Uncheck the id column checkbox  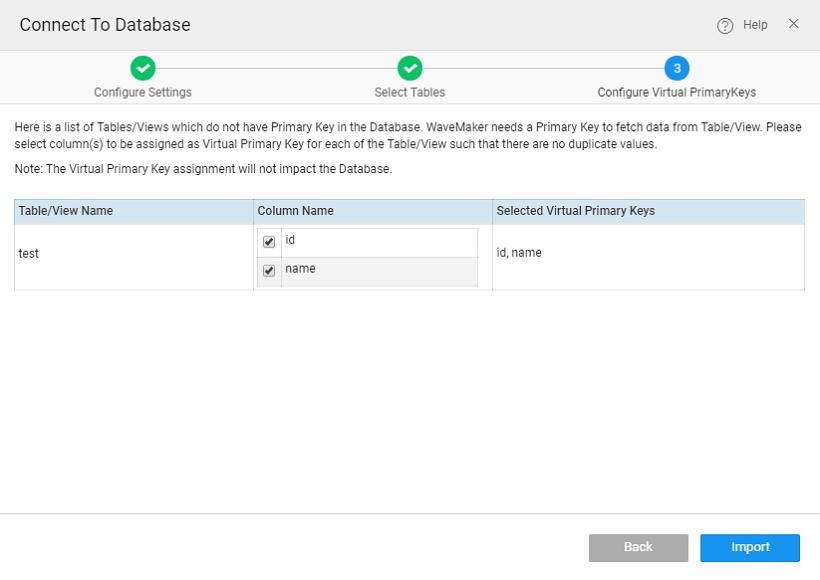269,242
